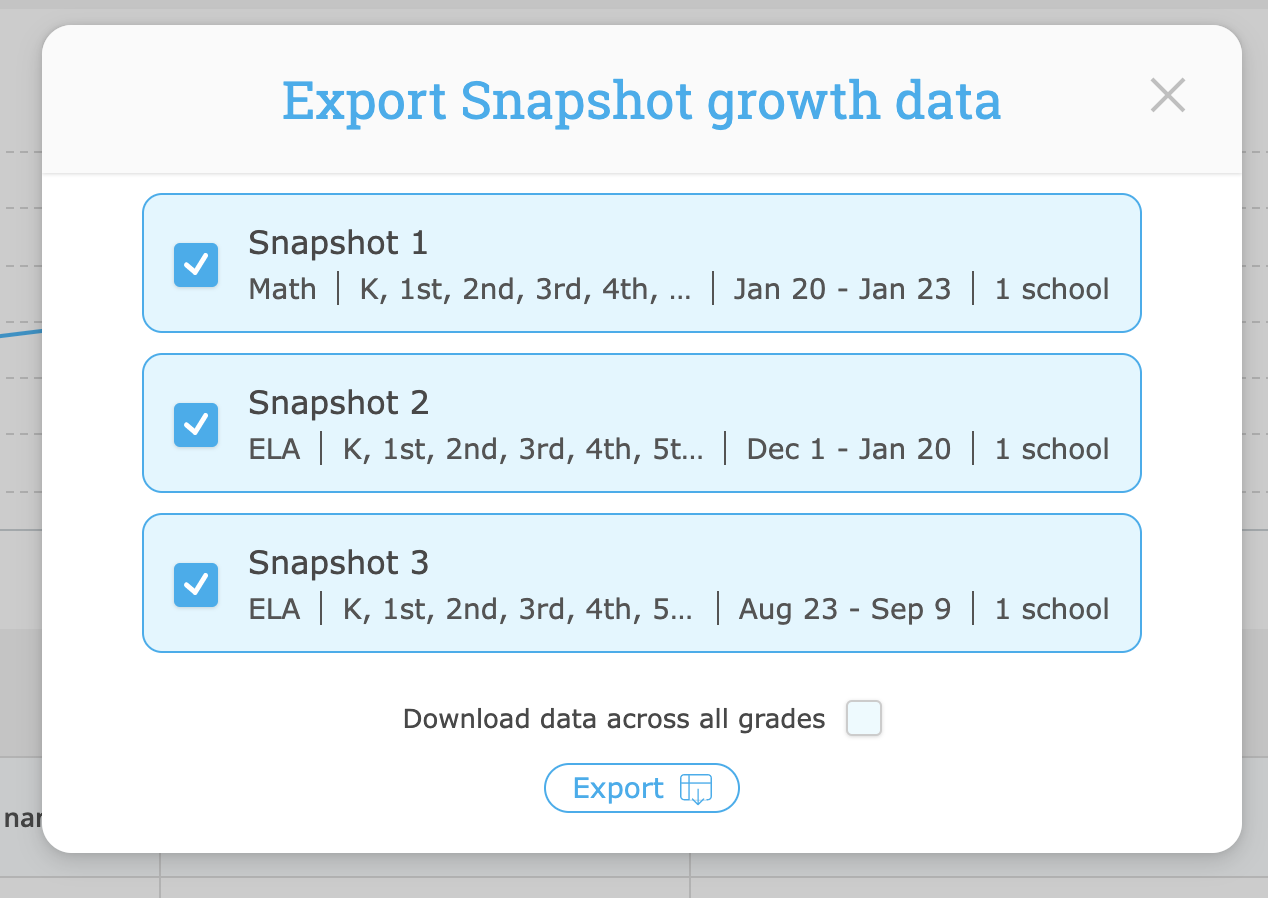Viewport: 1268px width, 898px height.
Task: Uncheck the Snapshot 1 checkbox
Action: point(196,264)
